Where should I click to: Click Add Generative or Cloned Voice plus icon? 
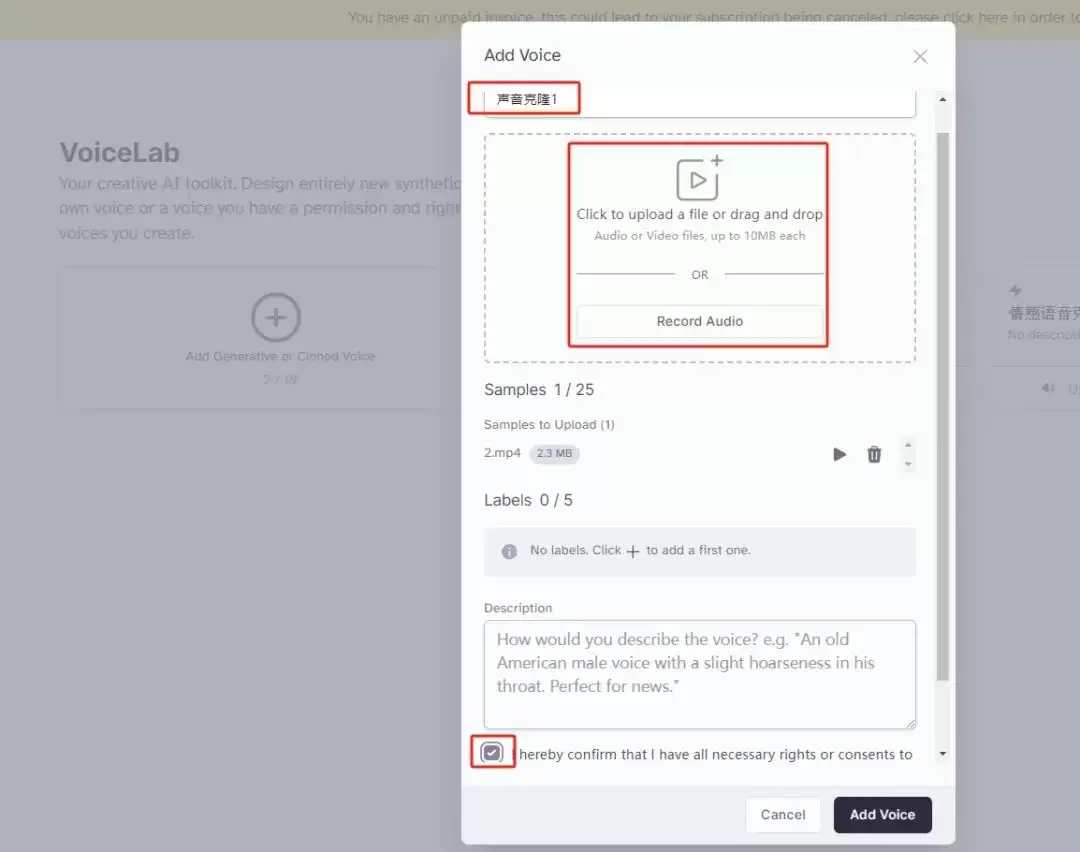coord(276,318)
